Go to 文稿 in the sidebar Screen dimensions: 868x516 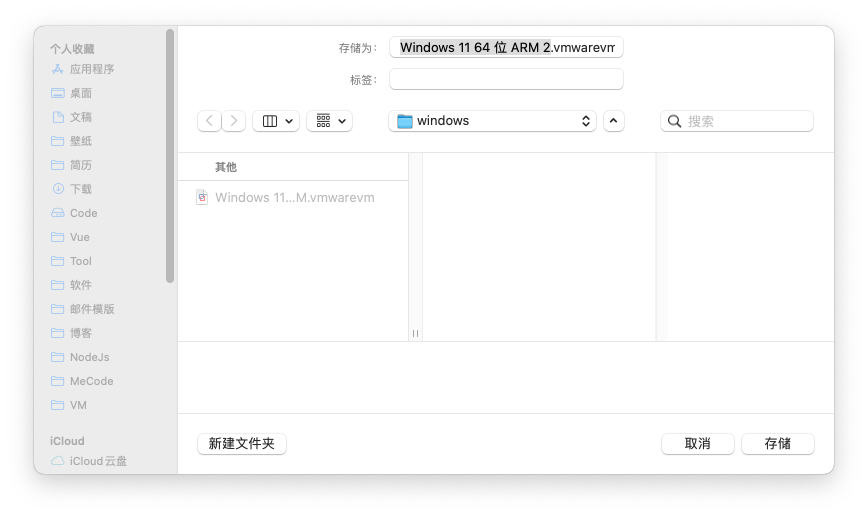(x=81, y=117)
